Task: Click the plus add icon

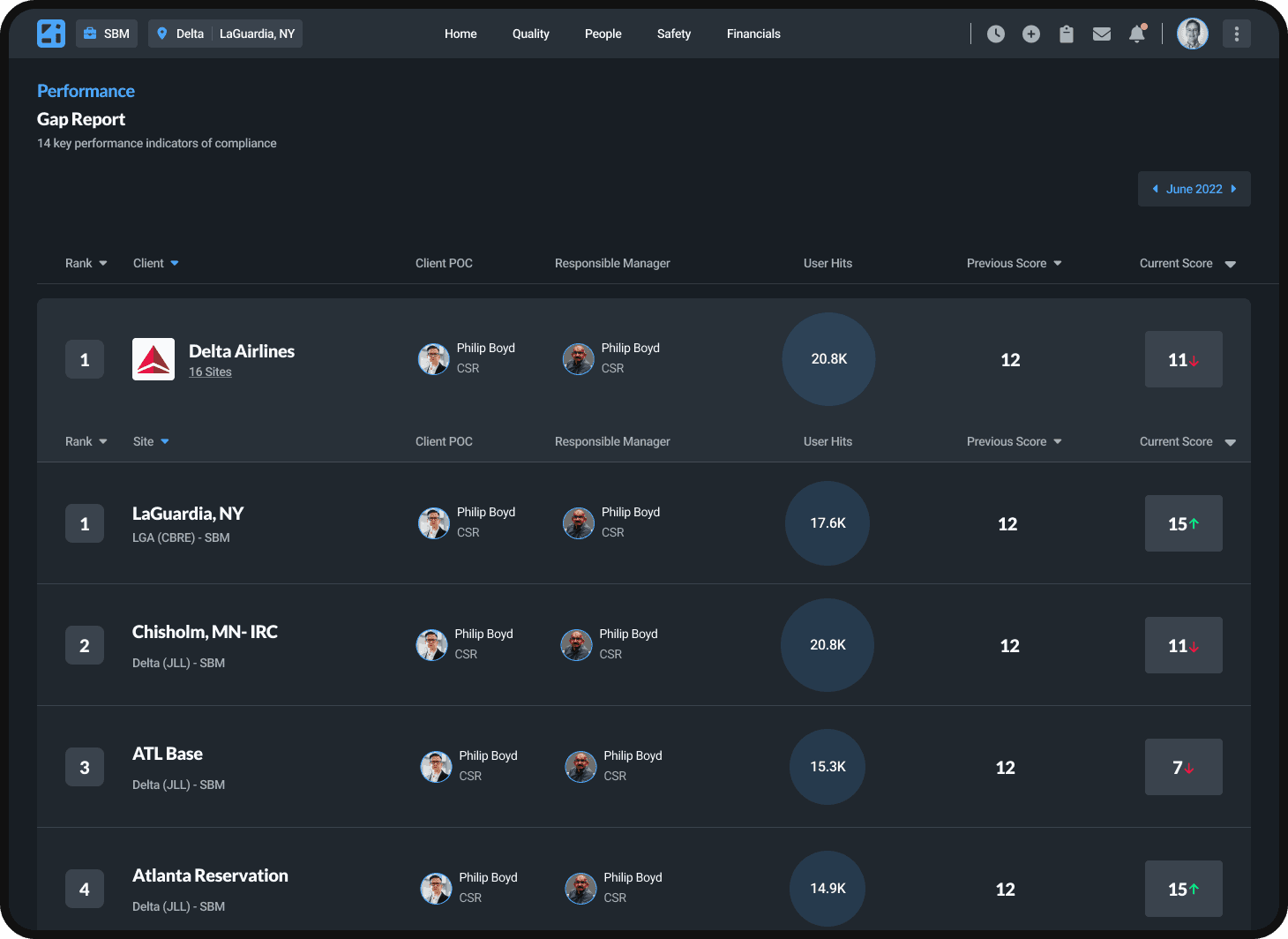Action: pos(1031,34)
